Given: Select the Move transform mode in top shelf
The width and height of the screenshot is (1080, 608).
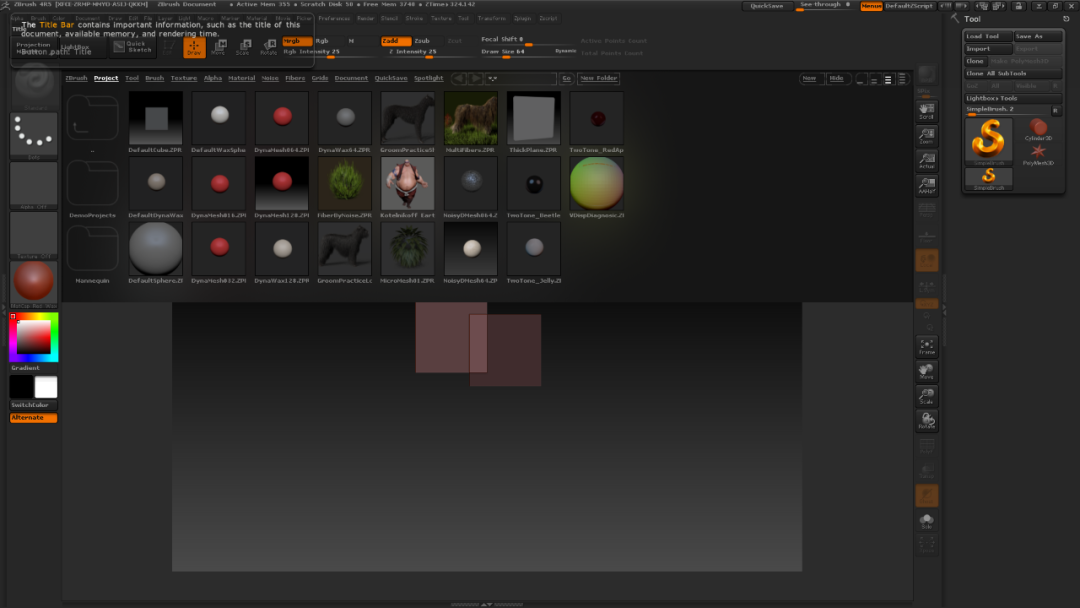Looking at the screenshot, I should [x=219, y=47].
